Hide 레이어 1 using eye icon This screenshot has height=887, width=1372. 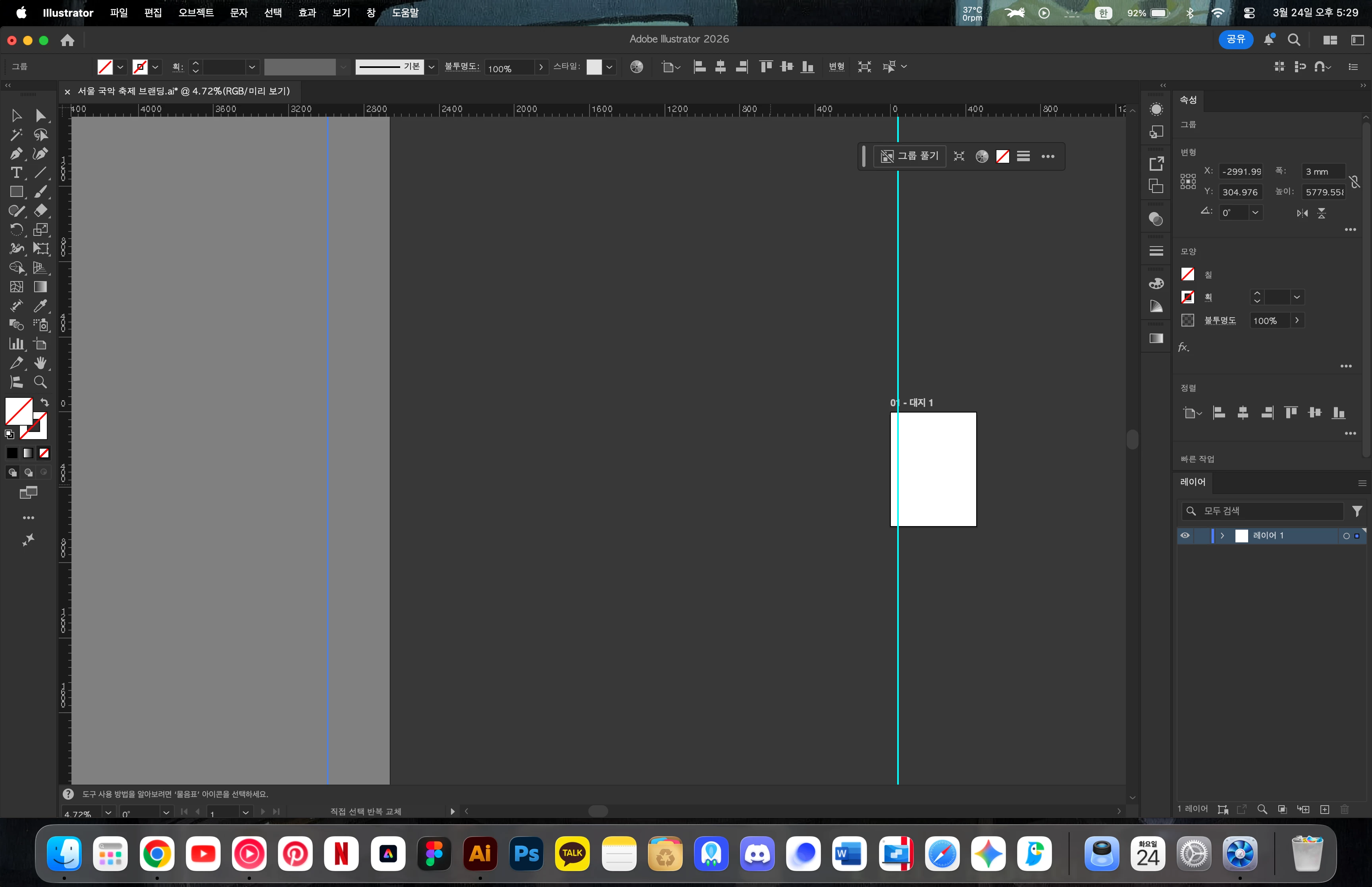click(1185, 536)
